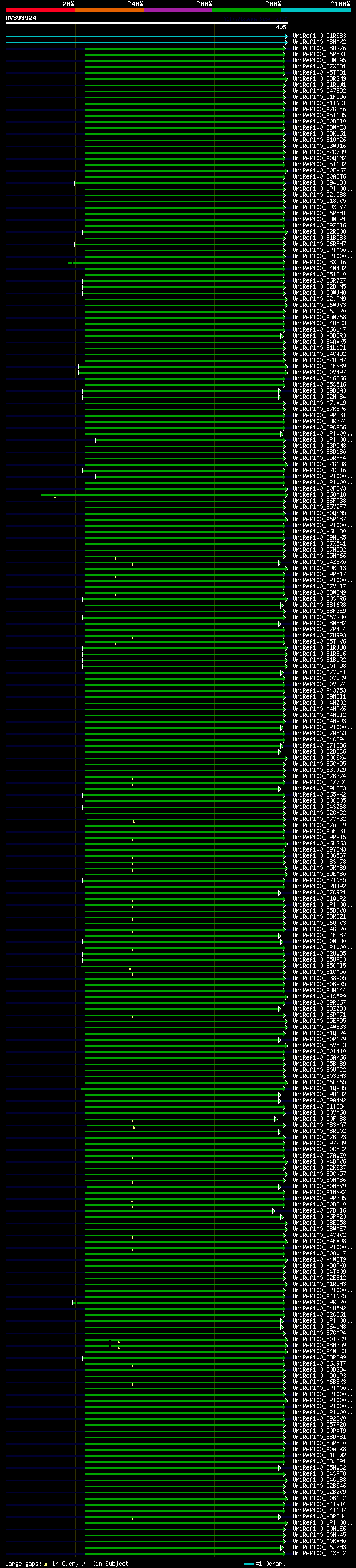Select the green ~80% identity color bar

[247, 10]
